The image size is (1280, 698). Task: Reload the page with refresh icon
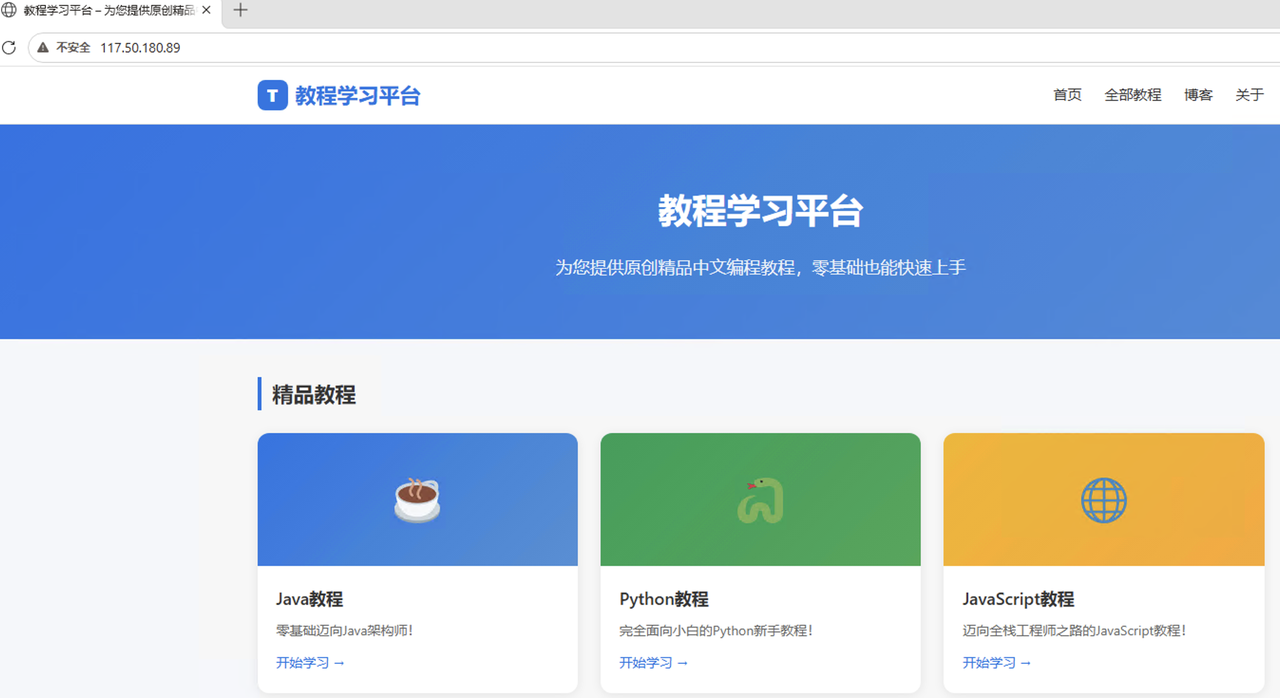(10, 47)
